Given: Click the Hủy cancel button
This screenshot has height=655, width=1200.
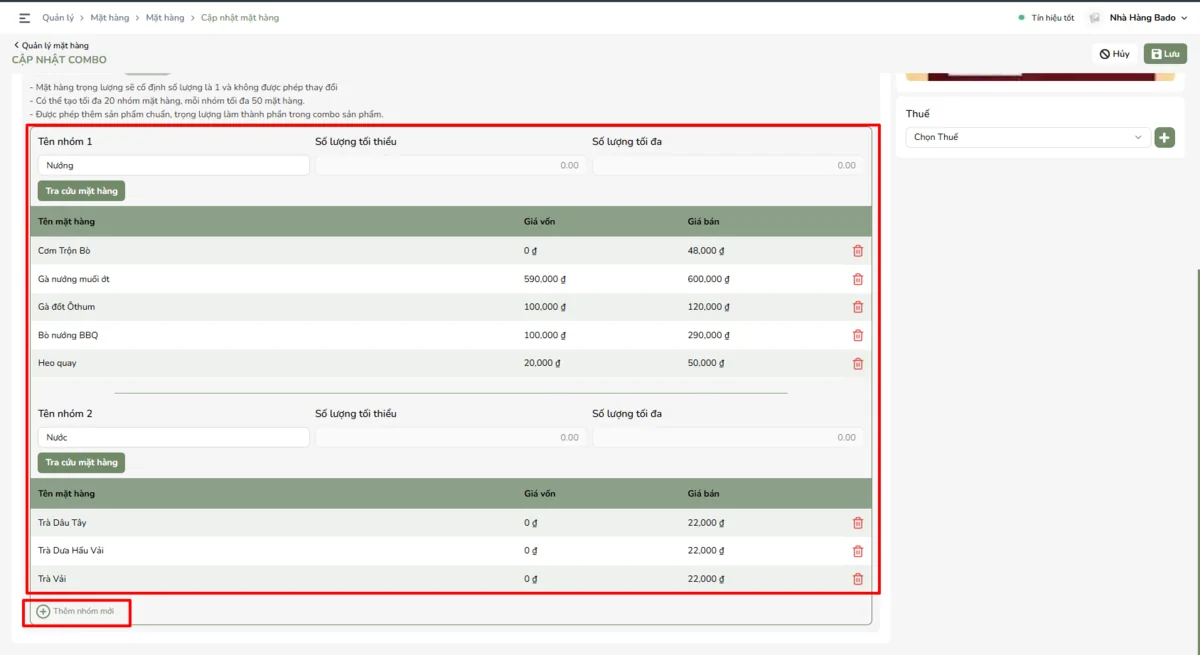Looking at the screenshot, I should [x=1115, y=54].
